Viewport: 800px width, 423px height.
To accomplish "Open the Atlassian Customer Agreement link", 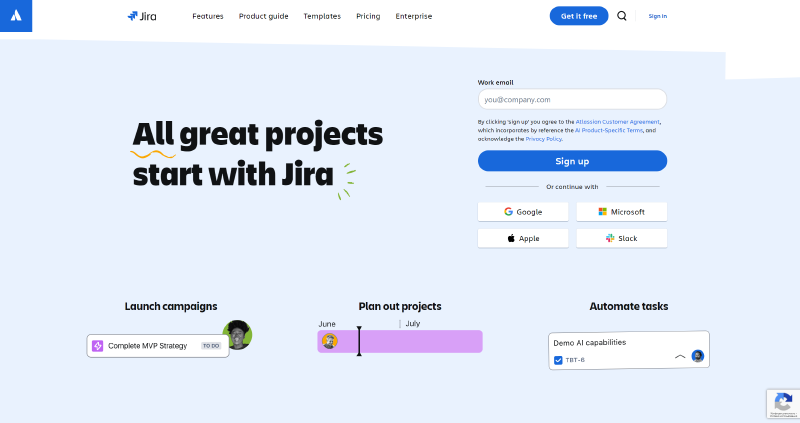I will pyautogui.click(x=617, y=122).
